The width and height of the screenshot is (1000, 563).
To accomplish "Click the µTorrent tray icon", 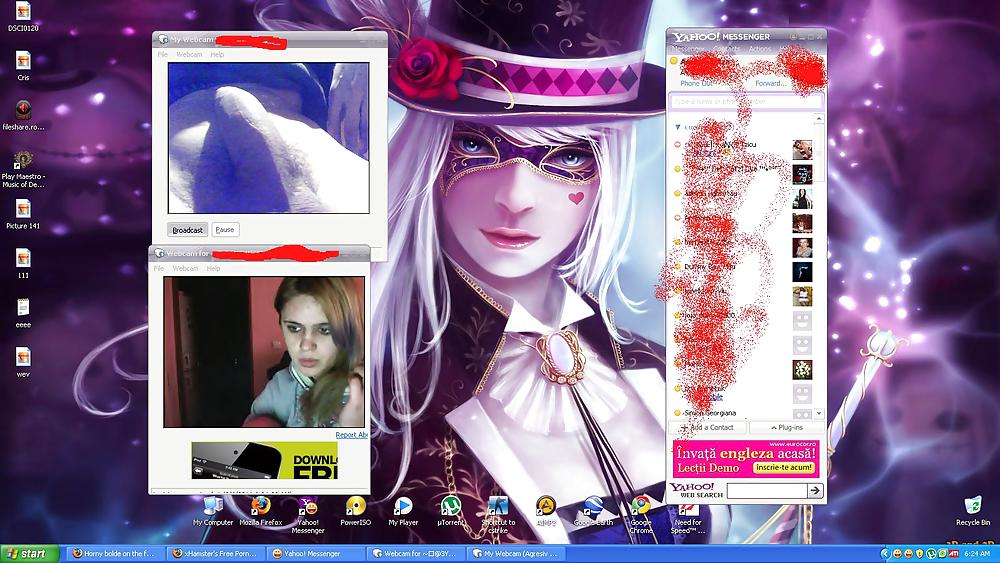I will 930,553.
